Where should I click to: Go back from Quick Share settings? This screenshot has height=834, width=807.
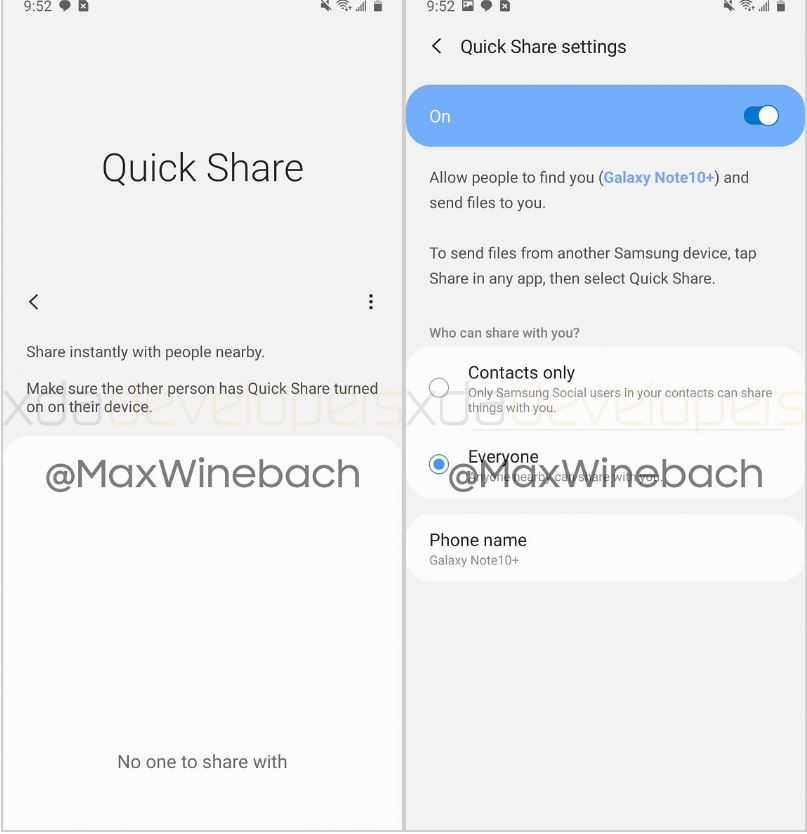tap(436, 46)
